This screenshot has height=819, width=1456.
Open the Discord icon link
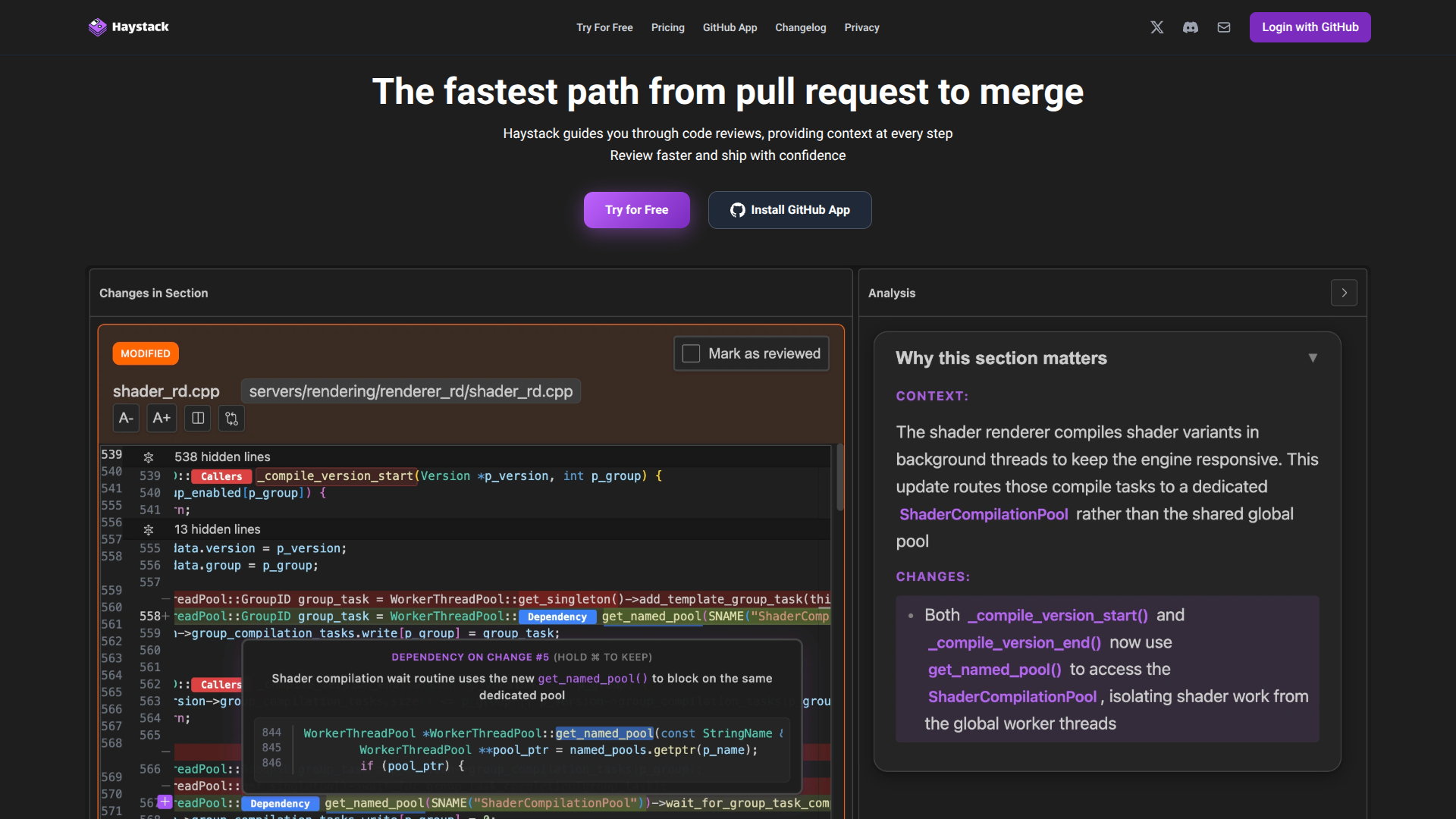(1191, 27)
